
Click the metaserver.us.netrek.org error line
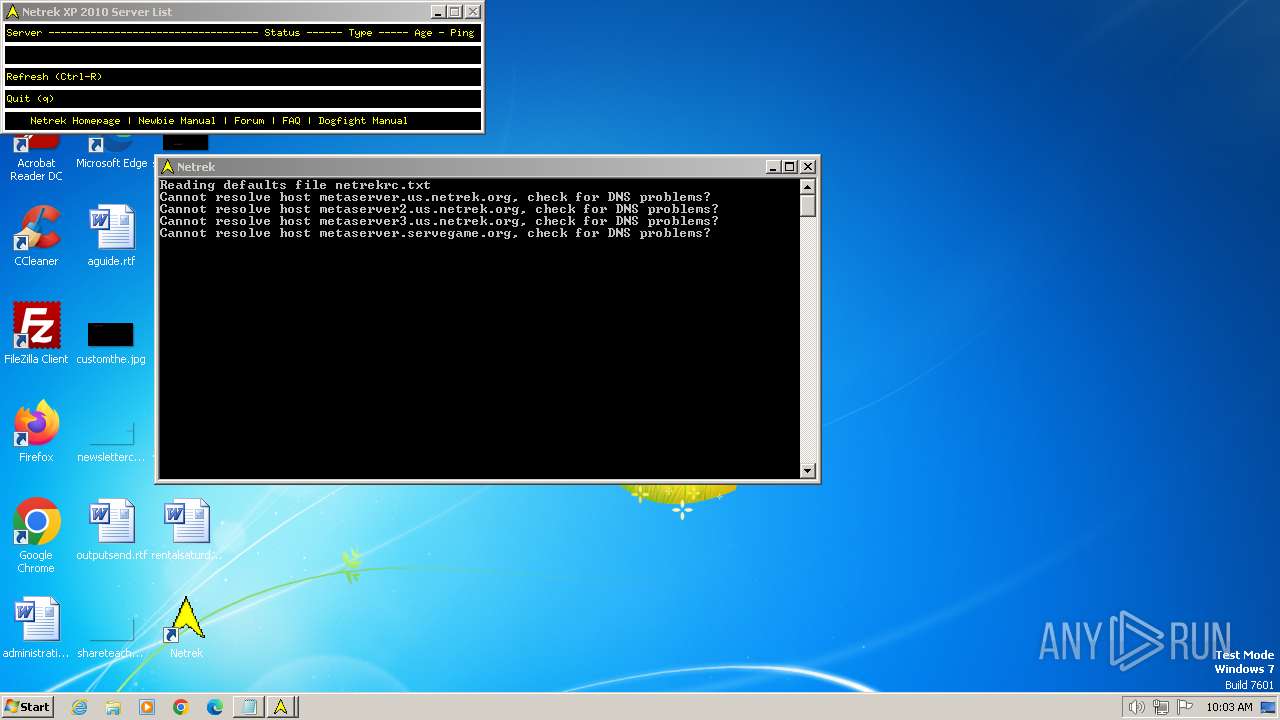[x=435, y=197]
